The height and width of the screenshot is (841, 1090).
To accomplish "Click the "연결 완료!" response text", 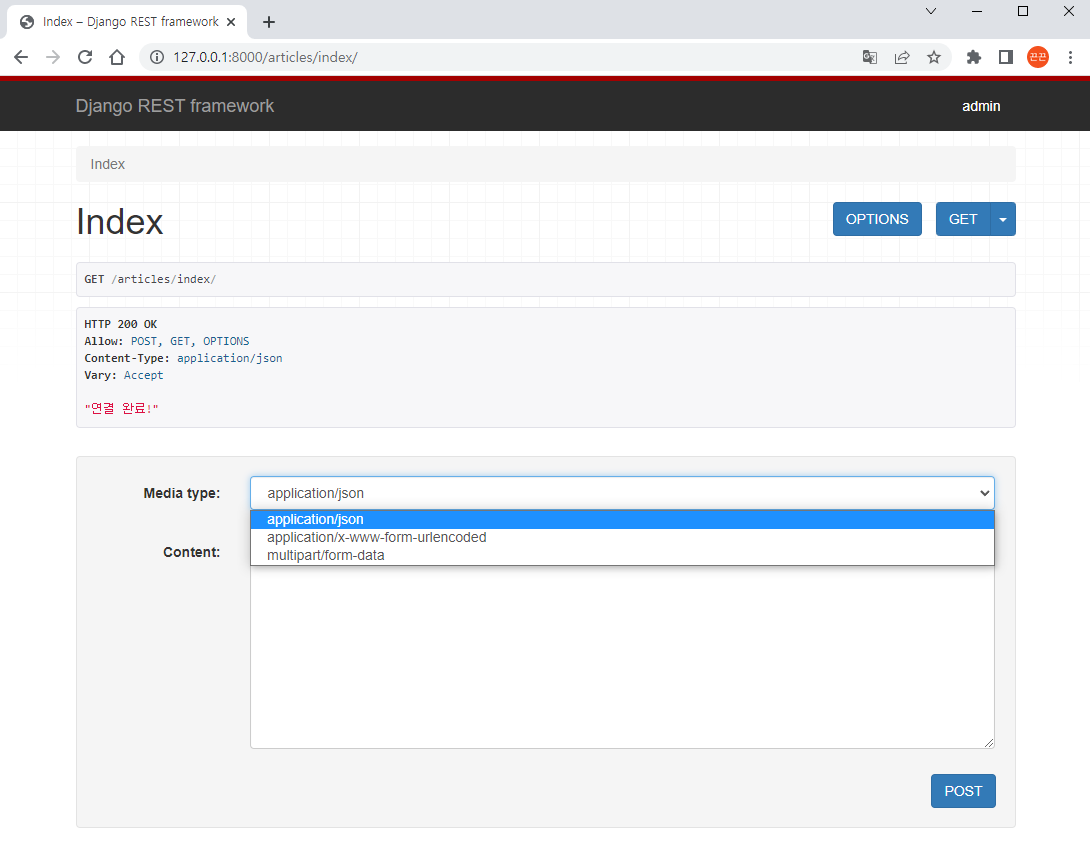I will click(x=122, y=408).
